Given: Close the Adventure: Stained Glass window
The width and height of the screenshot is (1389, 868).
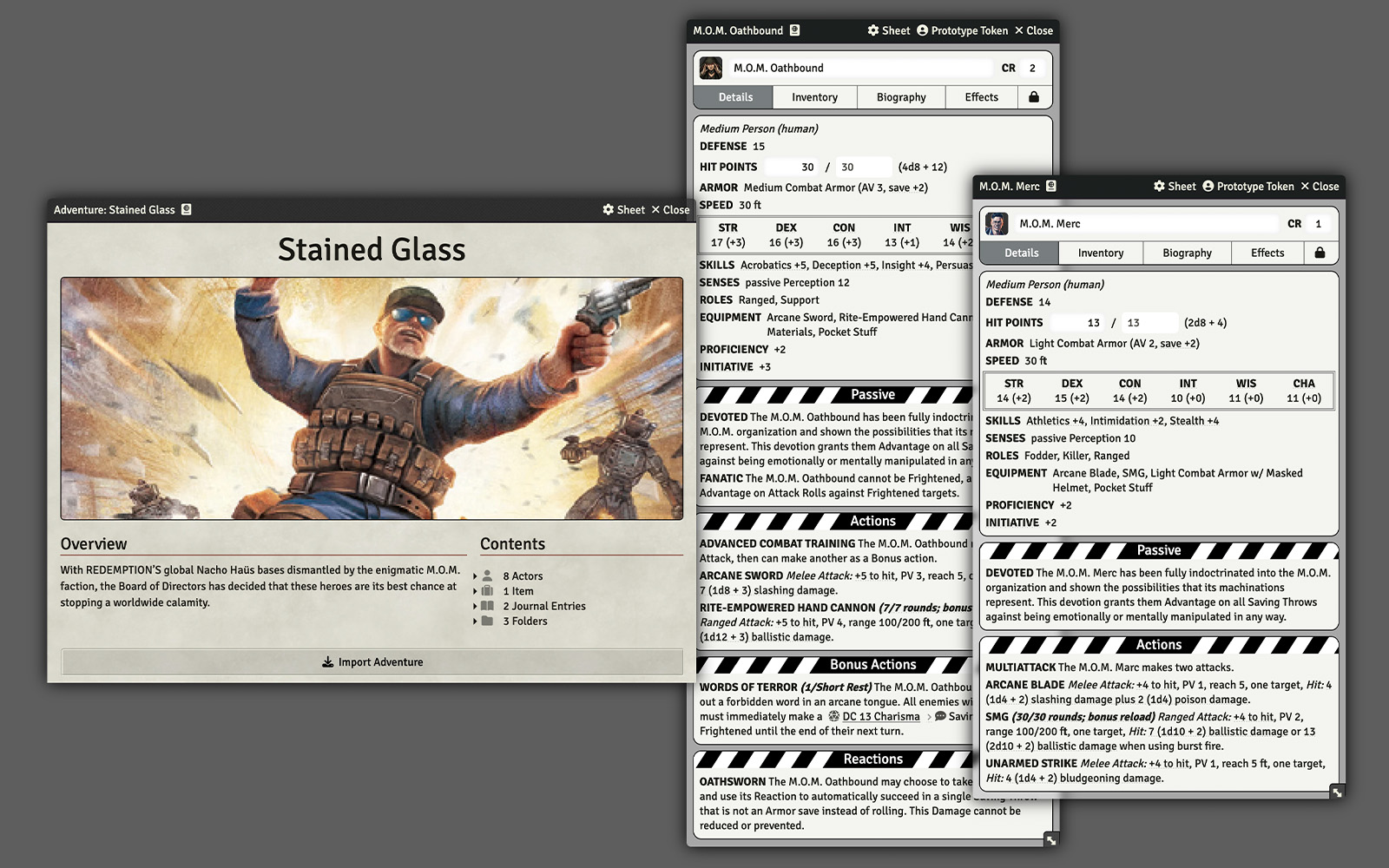Looking at the screenshot, I should pyautogui.click(x=670, y=210).
